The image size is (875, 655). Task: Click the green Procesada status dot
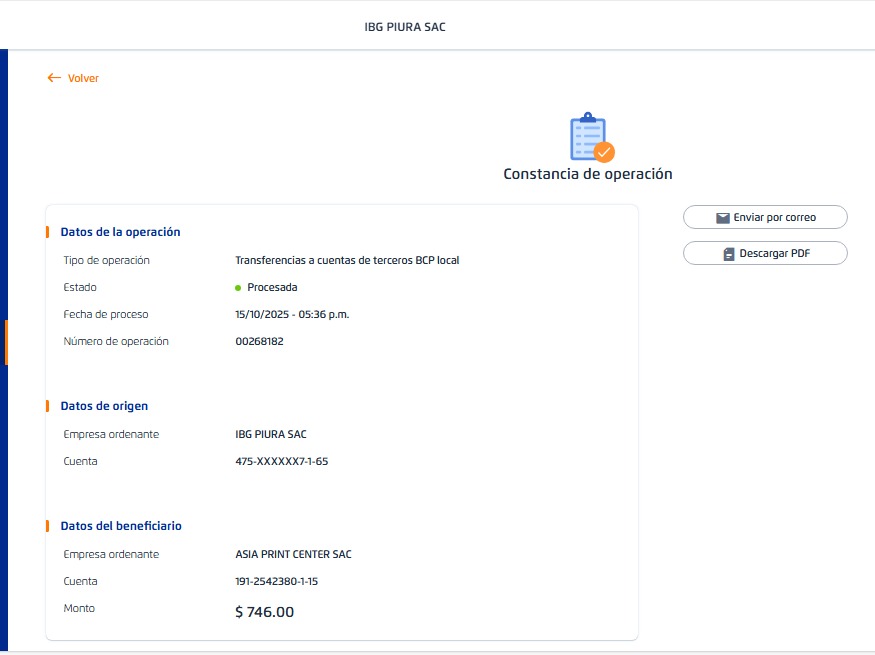coord(238,288)
